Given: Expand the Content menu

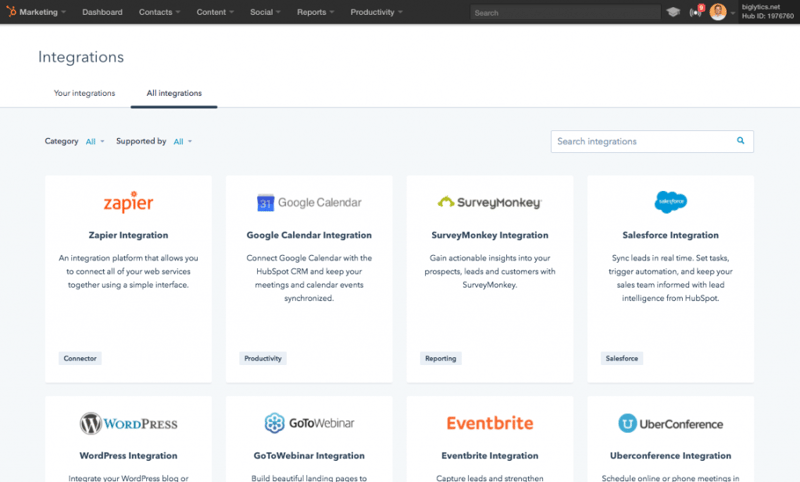Looking at the screenshot, I should click(215, 12).
